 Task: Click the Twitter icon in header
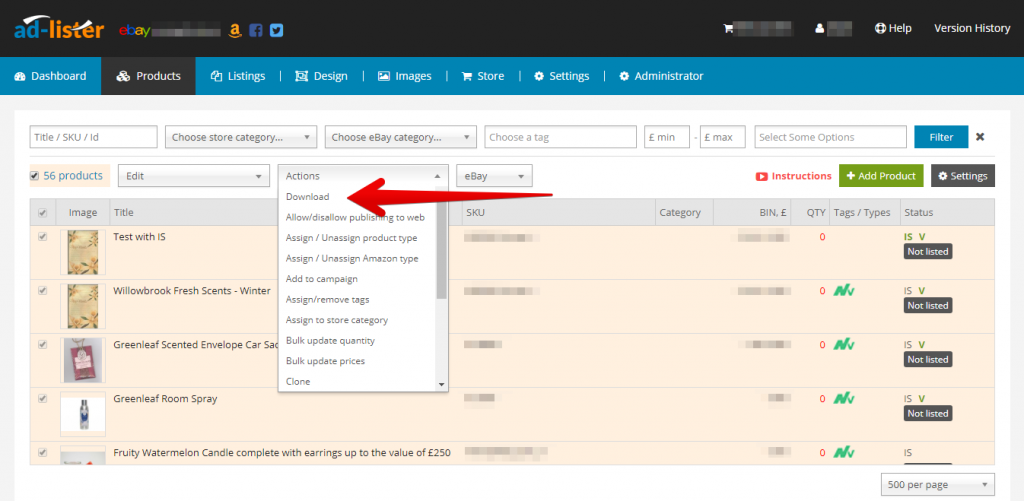[x=276, y=30]
